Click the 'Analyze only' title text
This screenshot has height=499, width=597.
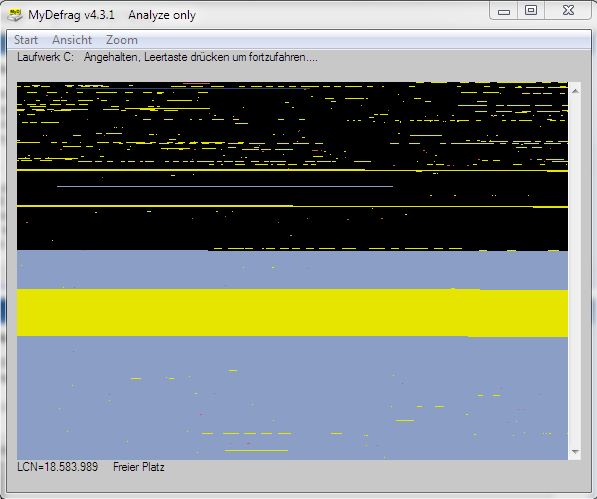(162, 15)
